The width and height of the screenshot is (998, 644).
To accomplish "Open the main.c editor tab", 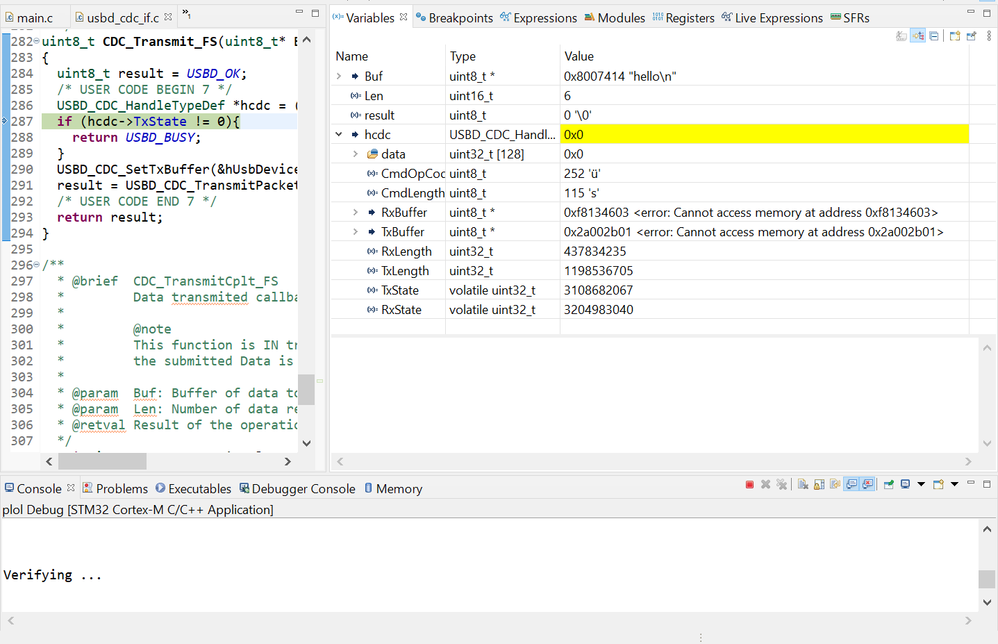I will pos(33,18).
